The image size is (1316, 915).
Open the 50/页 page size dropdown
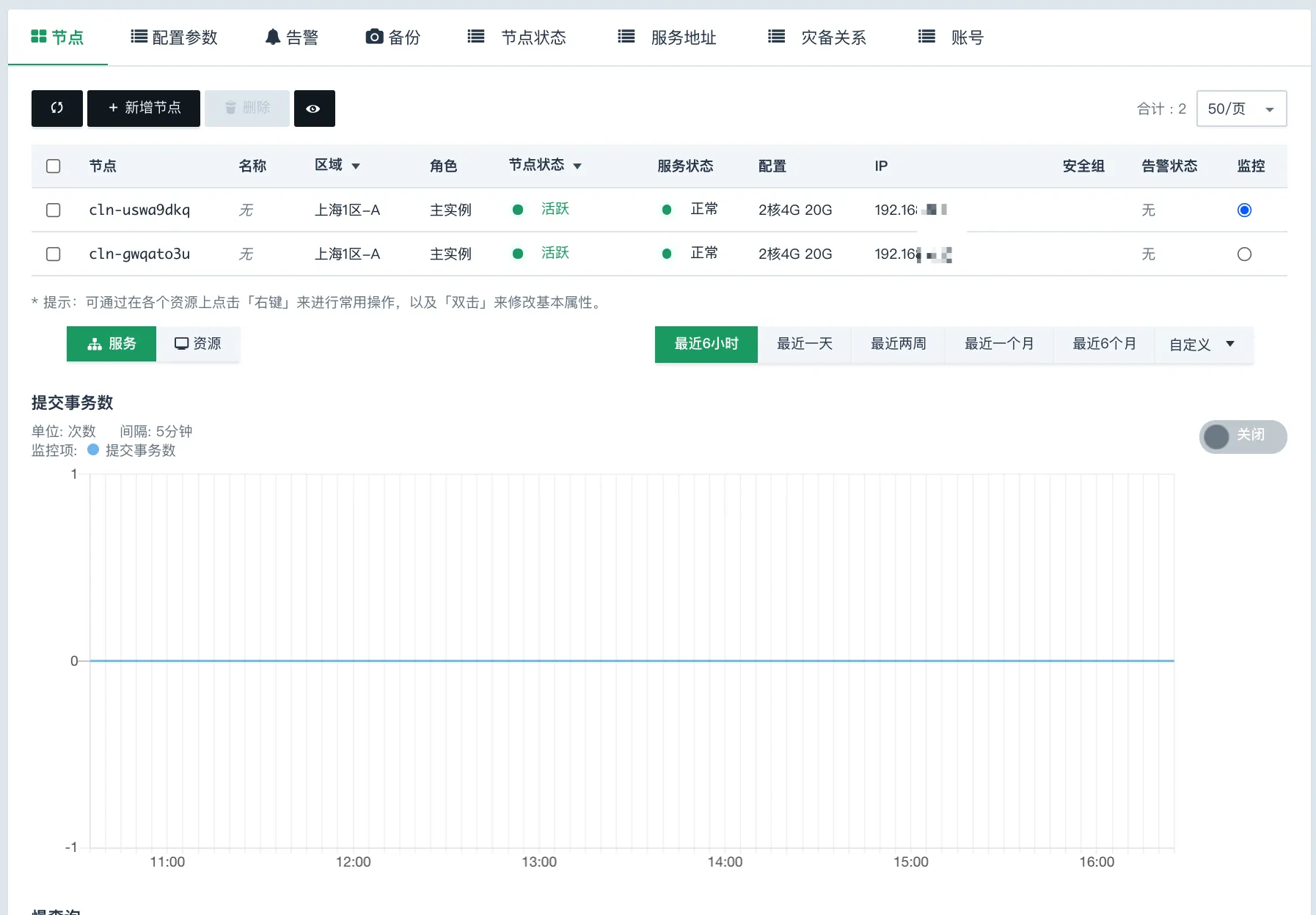coord(1241,109)
